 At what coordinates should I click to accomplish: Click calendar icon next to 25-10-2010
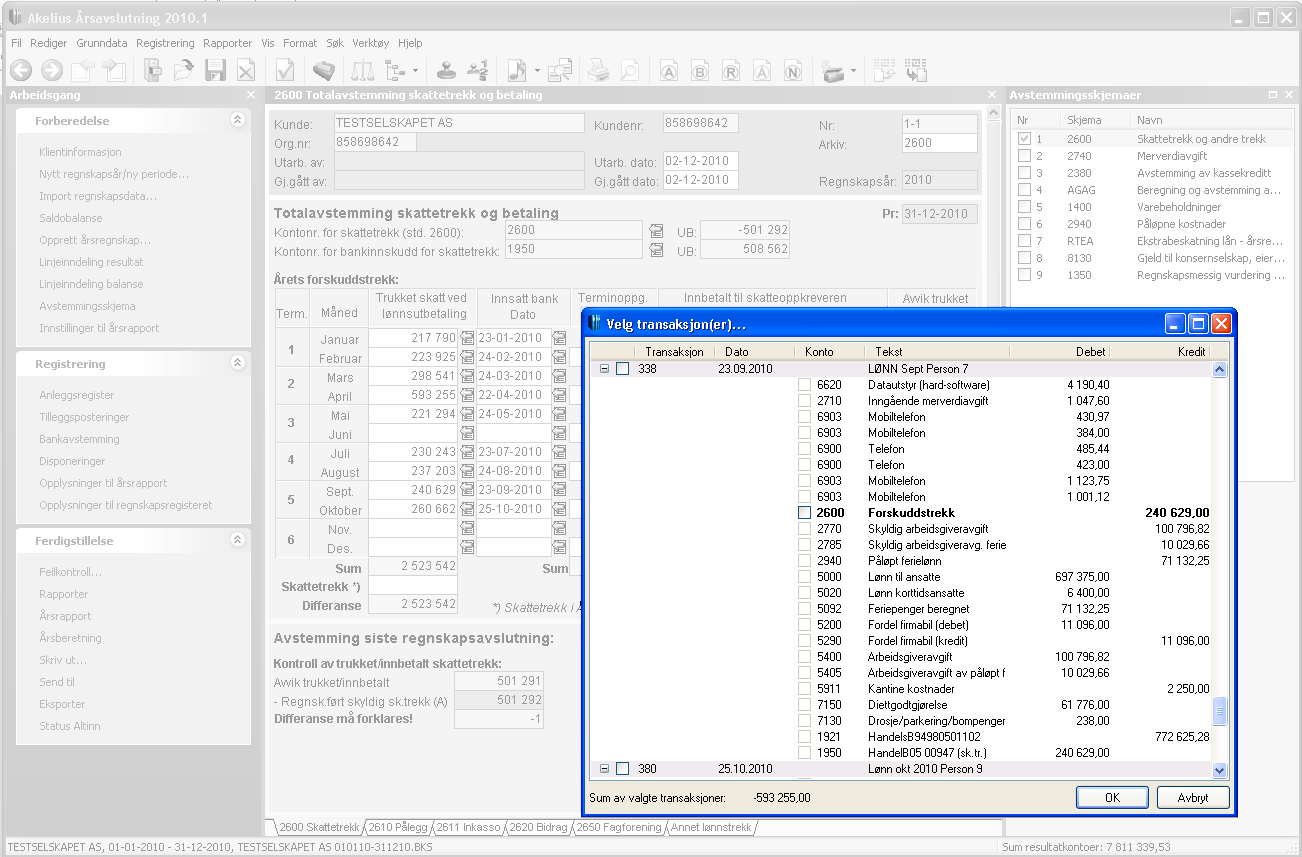point(560,509)
